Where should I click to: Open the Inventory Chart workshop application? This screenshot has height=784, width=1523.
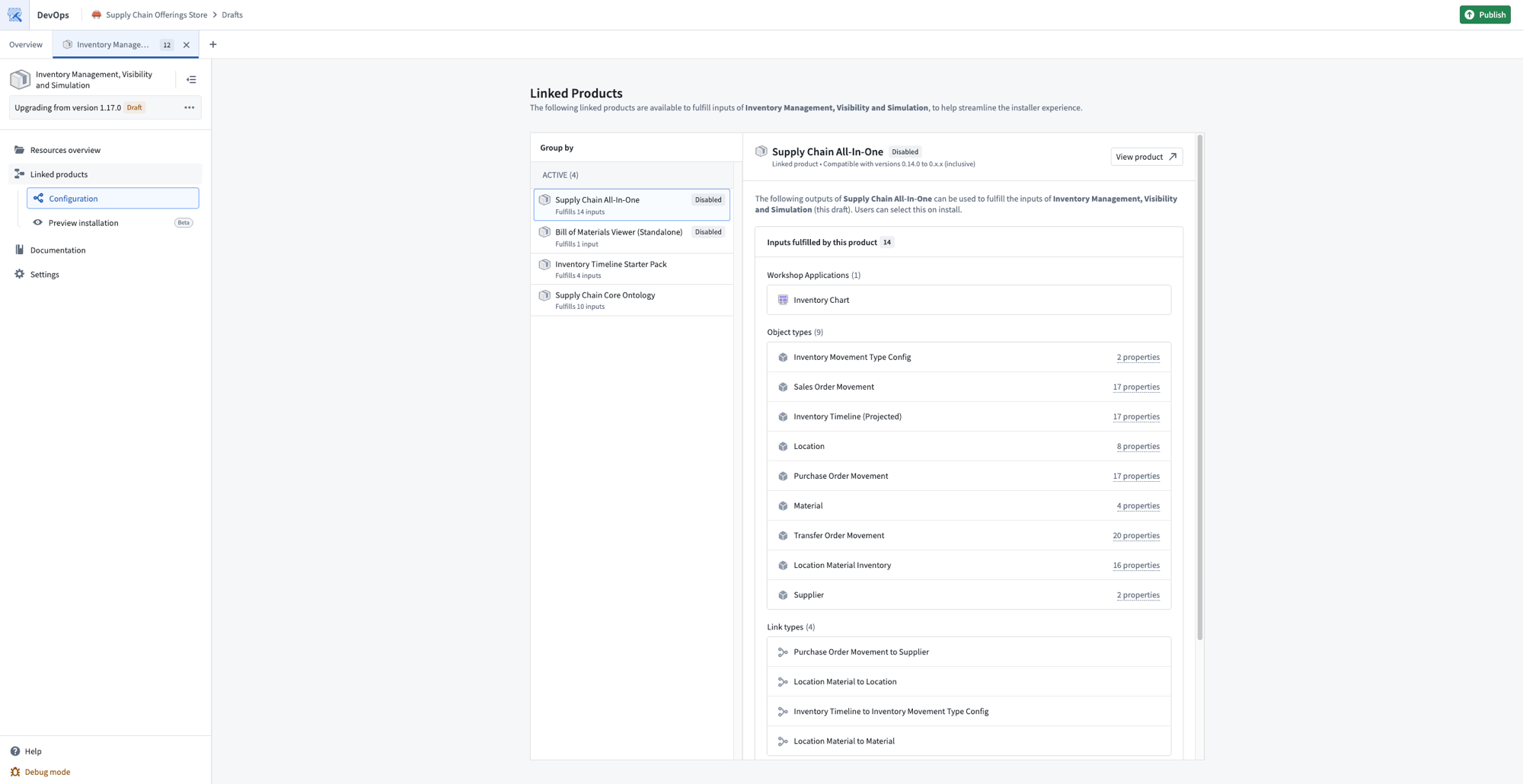pos(969,300)
